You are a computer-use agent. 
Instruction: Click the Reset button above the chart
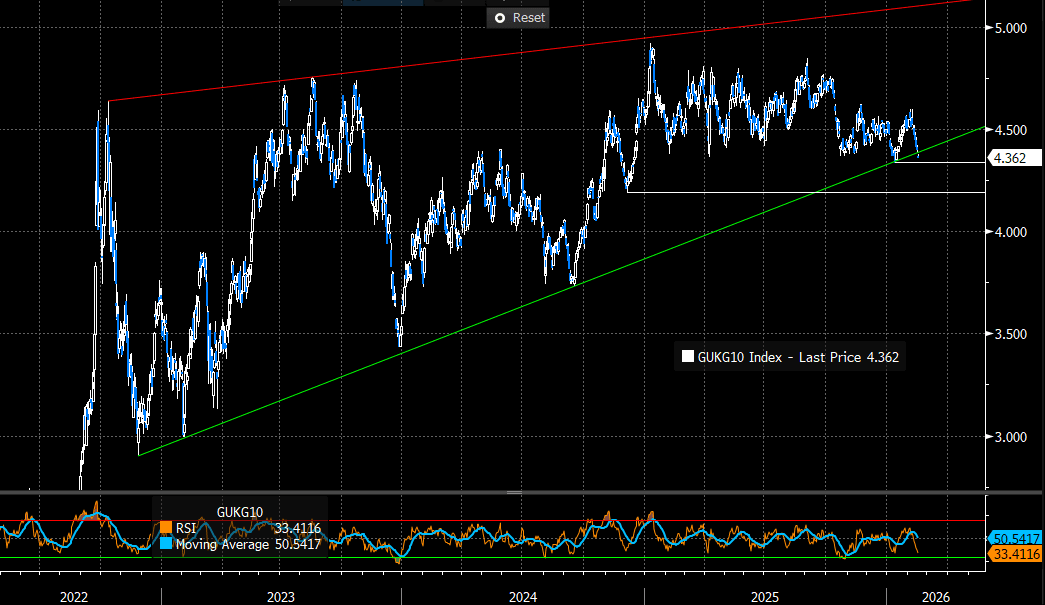(517, 17)
